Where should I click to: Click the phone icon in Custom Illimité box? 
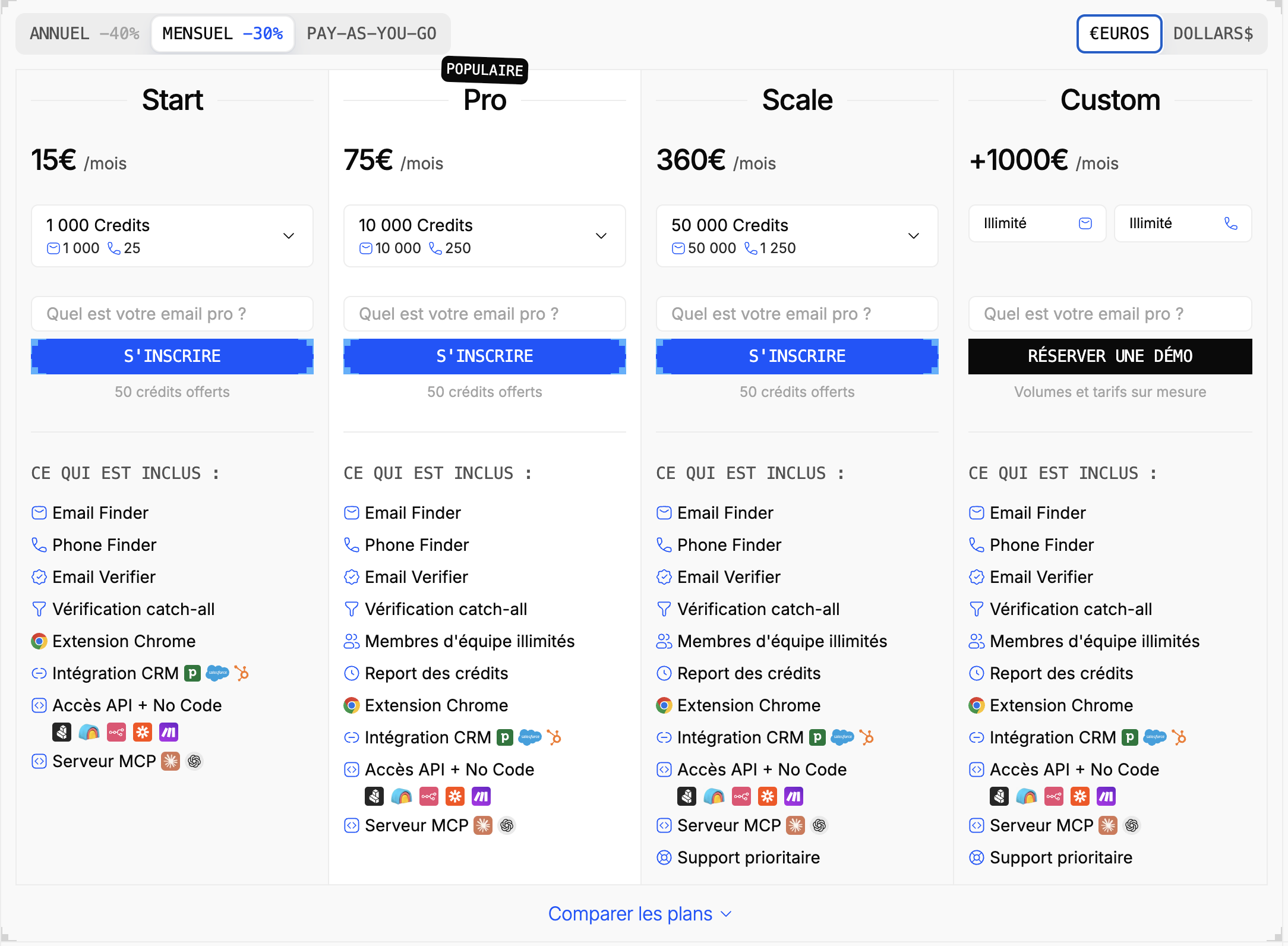pos(1231,223)
